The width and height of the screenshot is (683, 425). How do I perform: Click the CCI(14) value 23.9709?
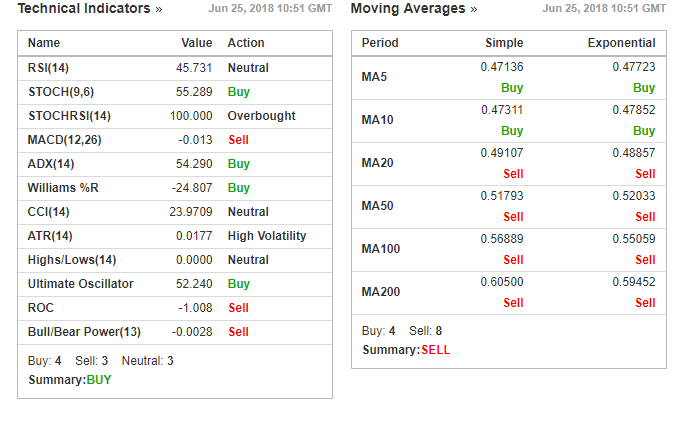[x=189, y=212]
